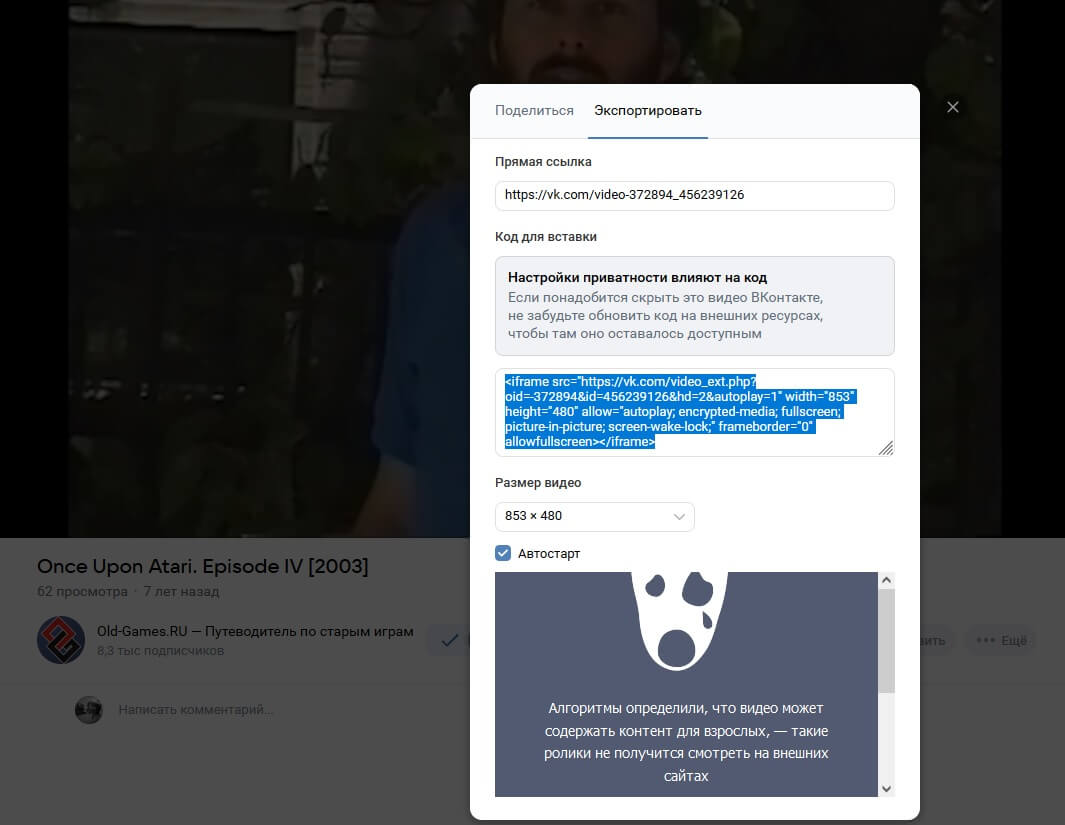Close the export dialog with X

click(x=953, y=107)
